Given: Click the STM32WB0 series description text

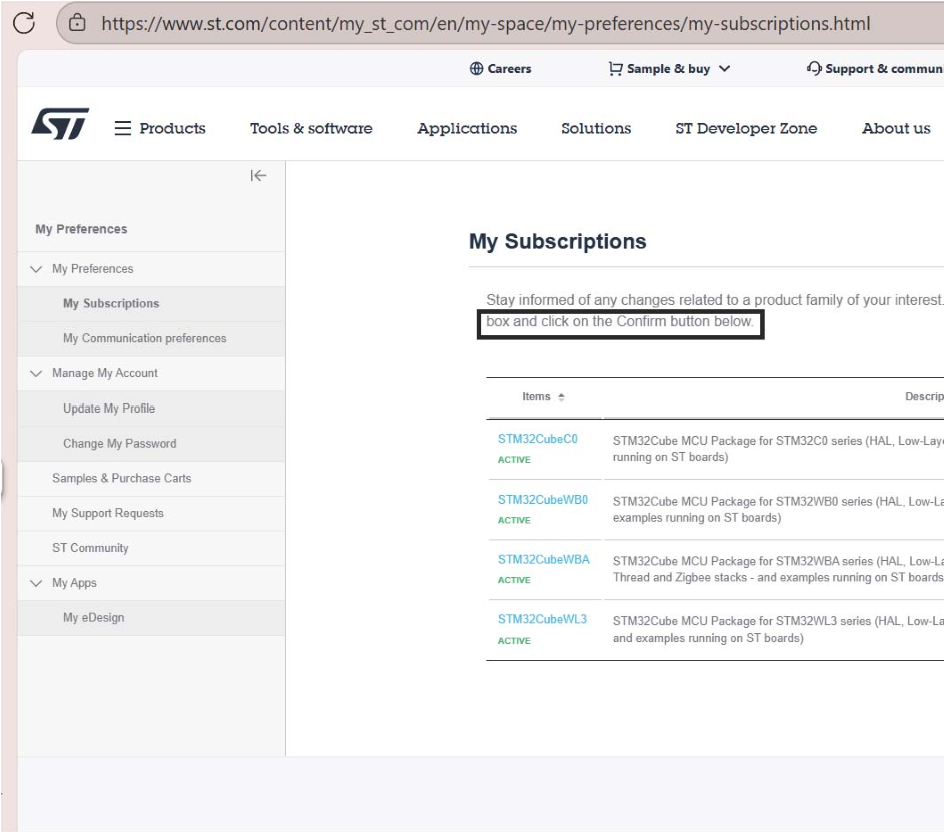Looking at the screenshot, I should [x=778, y=510].
